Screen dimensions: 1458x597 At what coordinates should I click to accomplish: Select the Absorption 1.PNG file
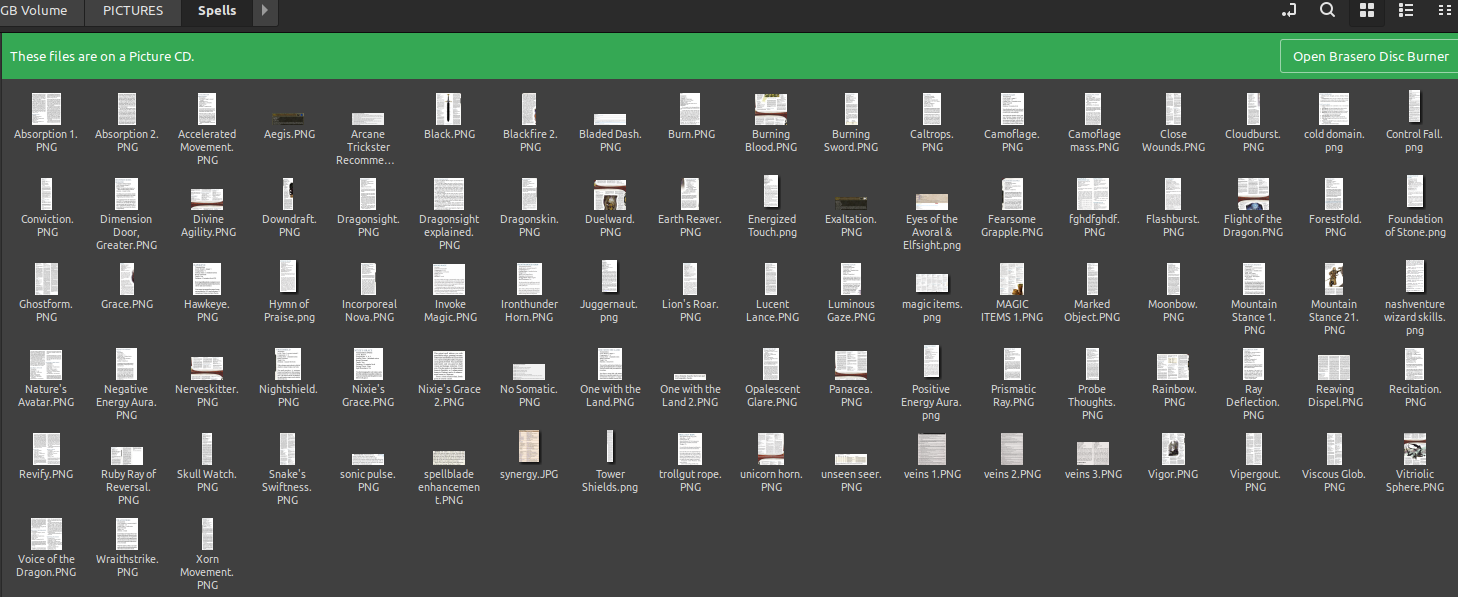click(x=46, y=123)
